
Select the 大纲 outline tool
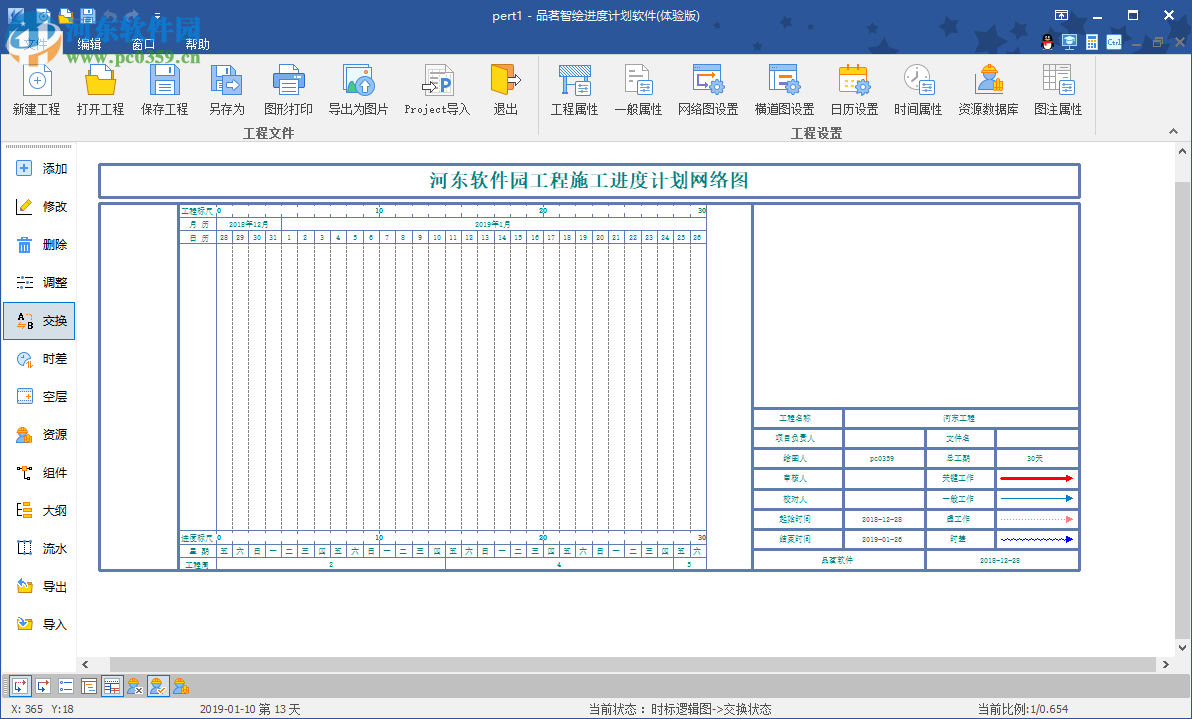(40, 511)
